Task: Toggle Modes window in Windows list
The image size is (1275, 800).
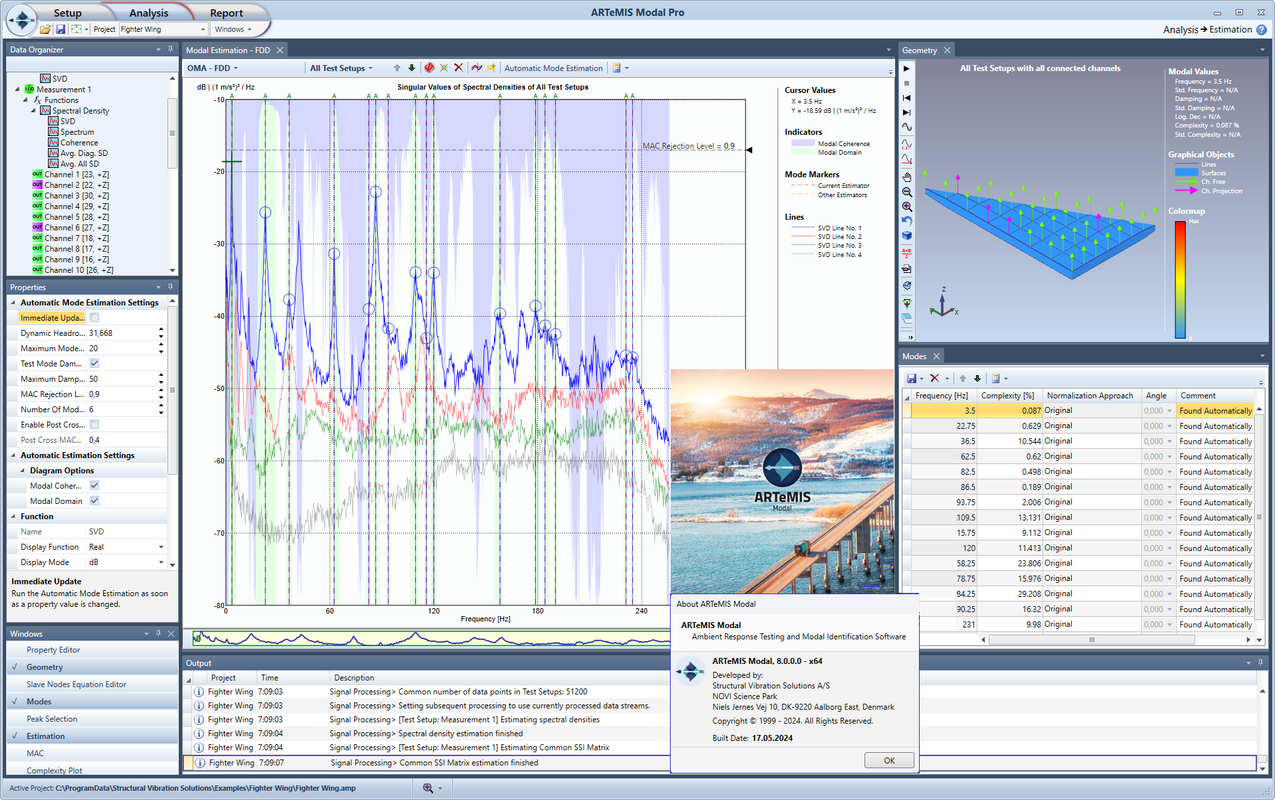Action: [x=90, y=702]
